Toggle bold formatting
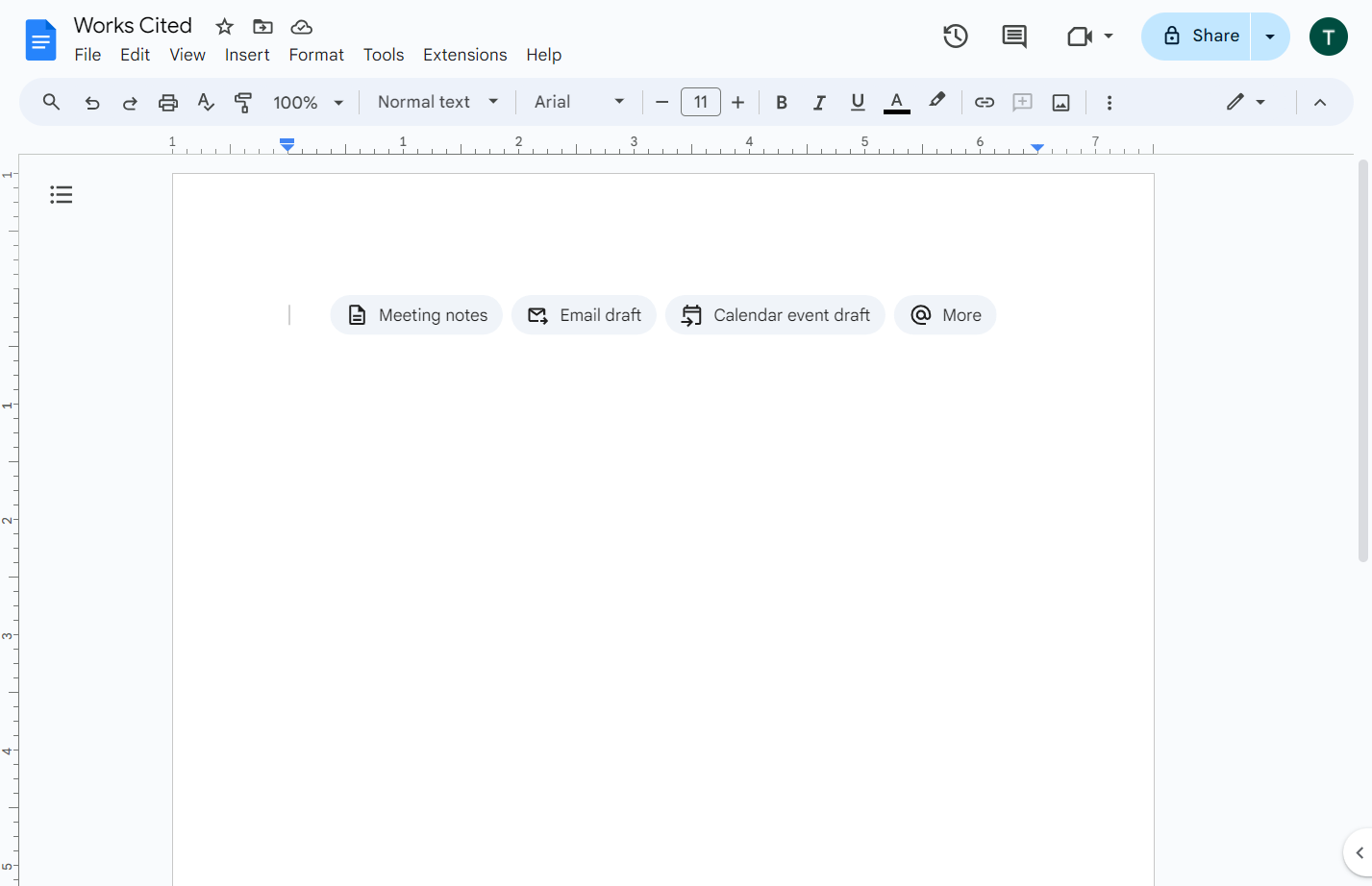Viewport: 1372px width, 886px height. coord(782,103)
